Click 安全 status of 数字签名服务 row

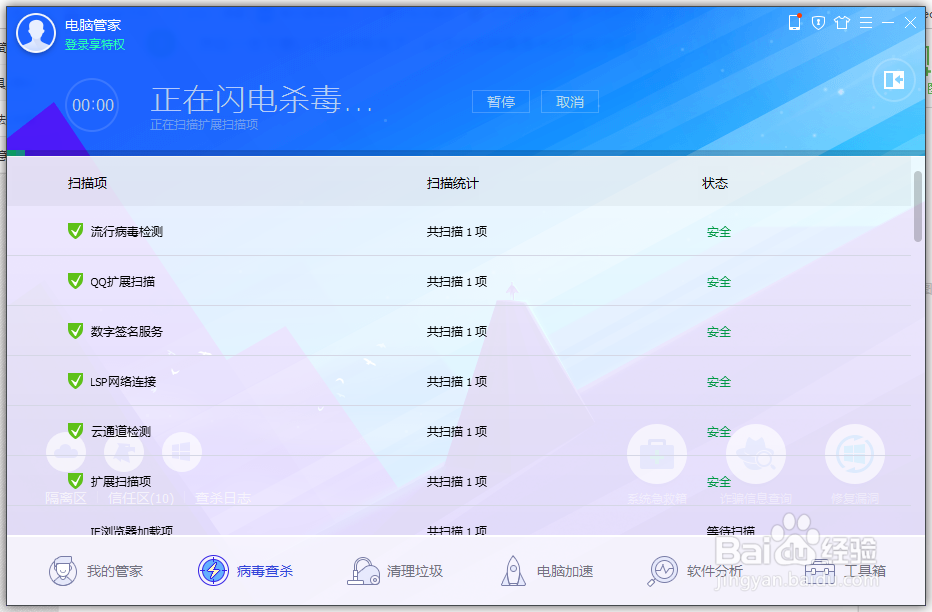click(719, 332)
